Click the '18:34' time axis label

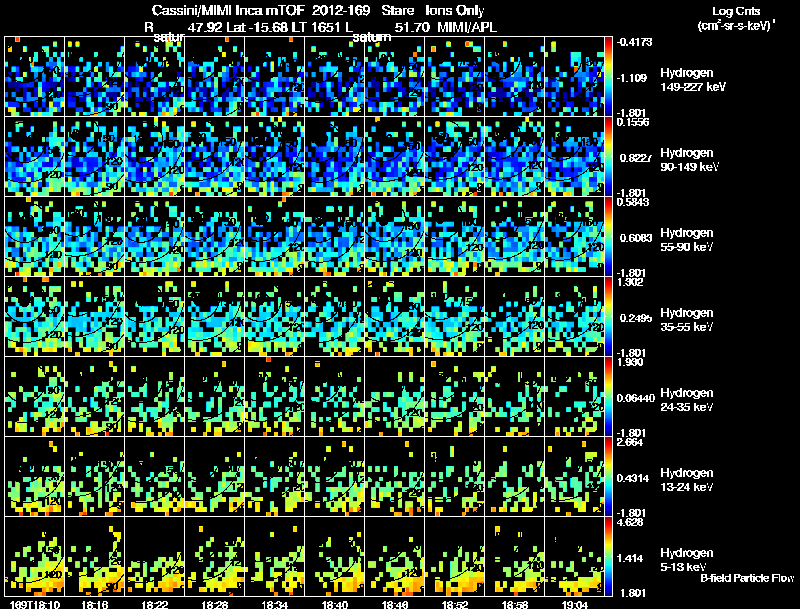pyautogui.click(x=274, y=604)
